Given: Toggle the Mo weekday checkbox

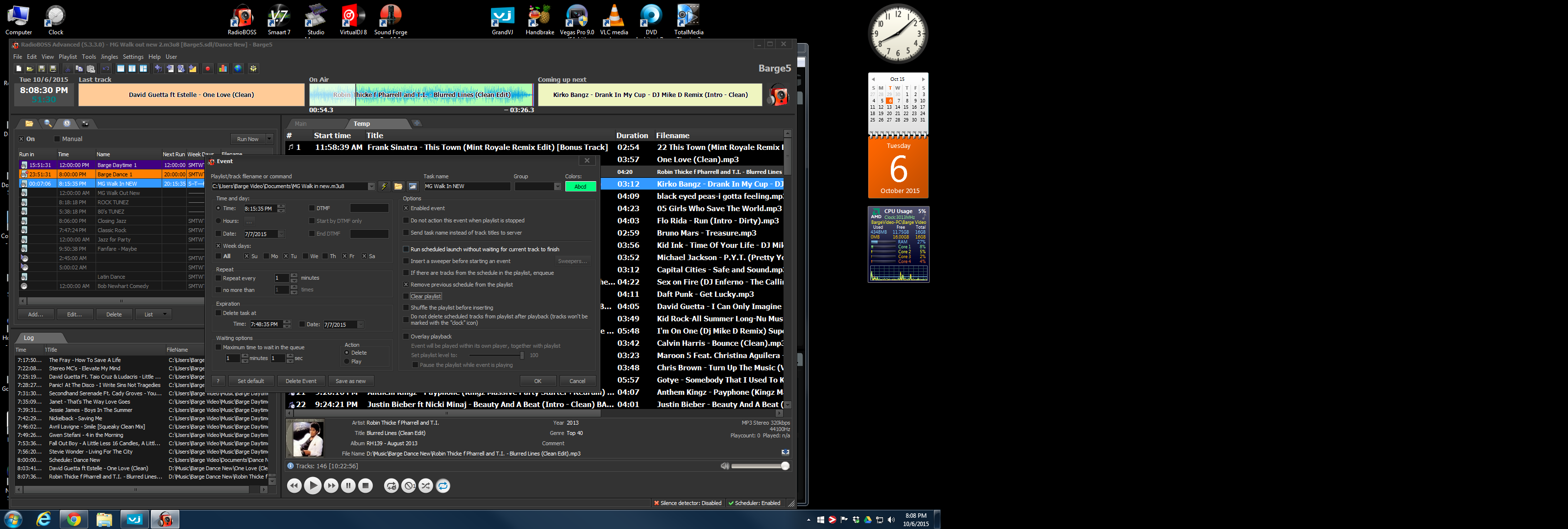Looking at the screenshot, I should pyautogui.click(x=266, y=256).
